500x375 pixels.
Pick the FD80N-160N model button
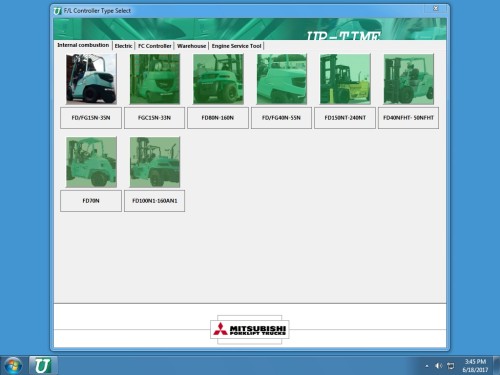point(218,118)
